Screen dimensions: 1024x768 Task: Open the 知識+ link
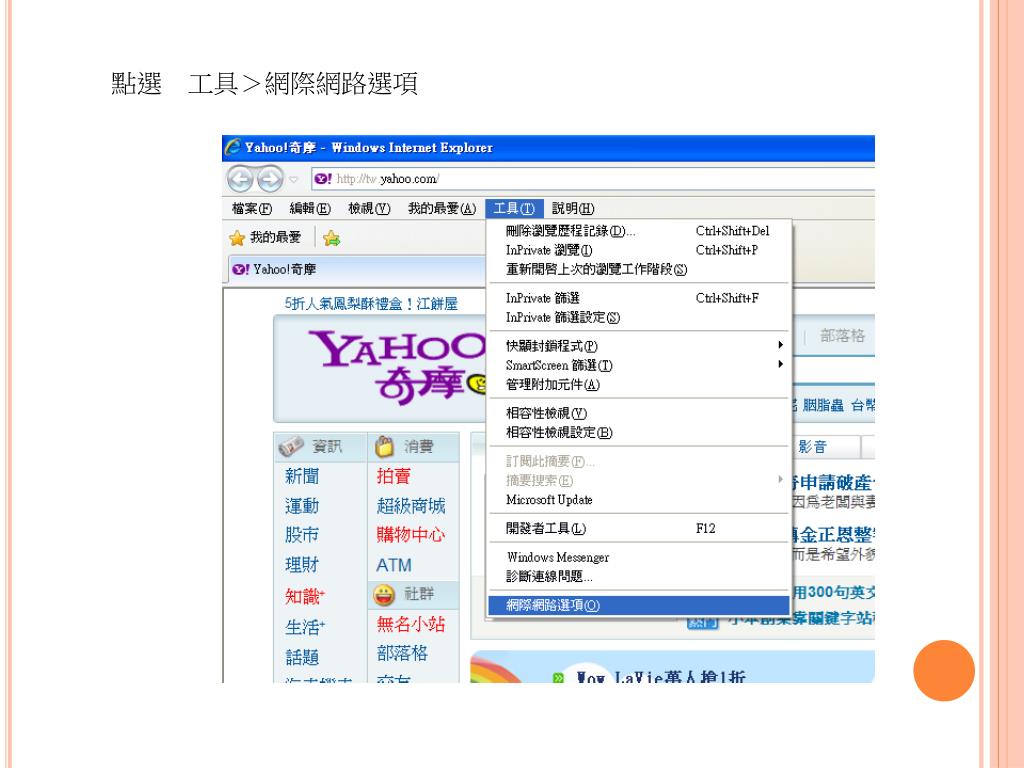[x=304, y=596]
